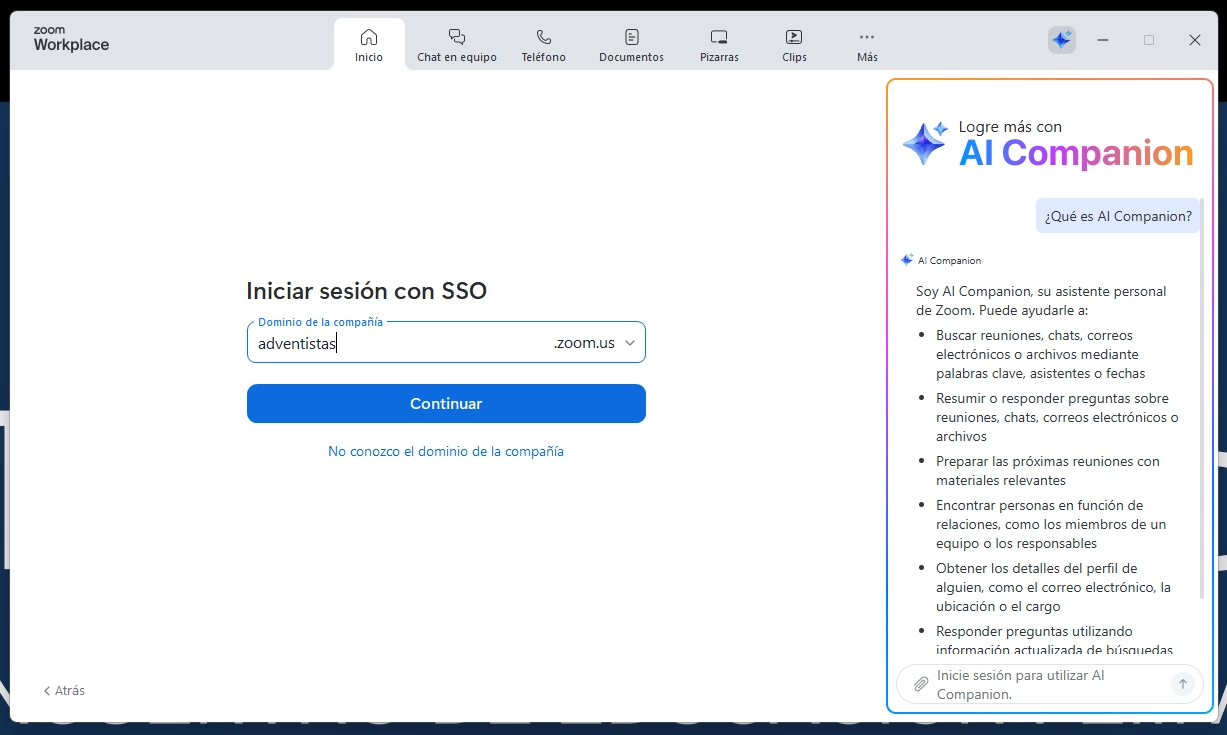The image size is (1227, 735).
Task: Open the Inicio home tab
Action: (x=369, y=45)
